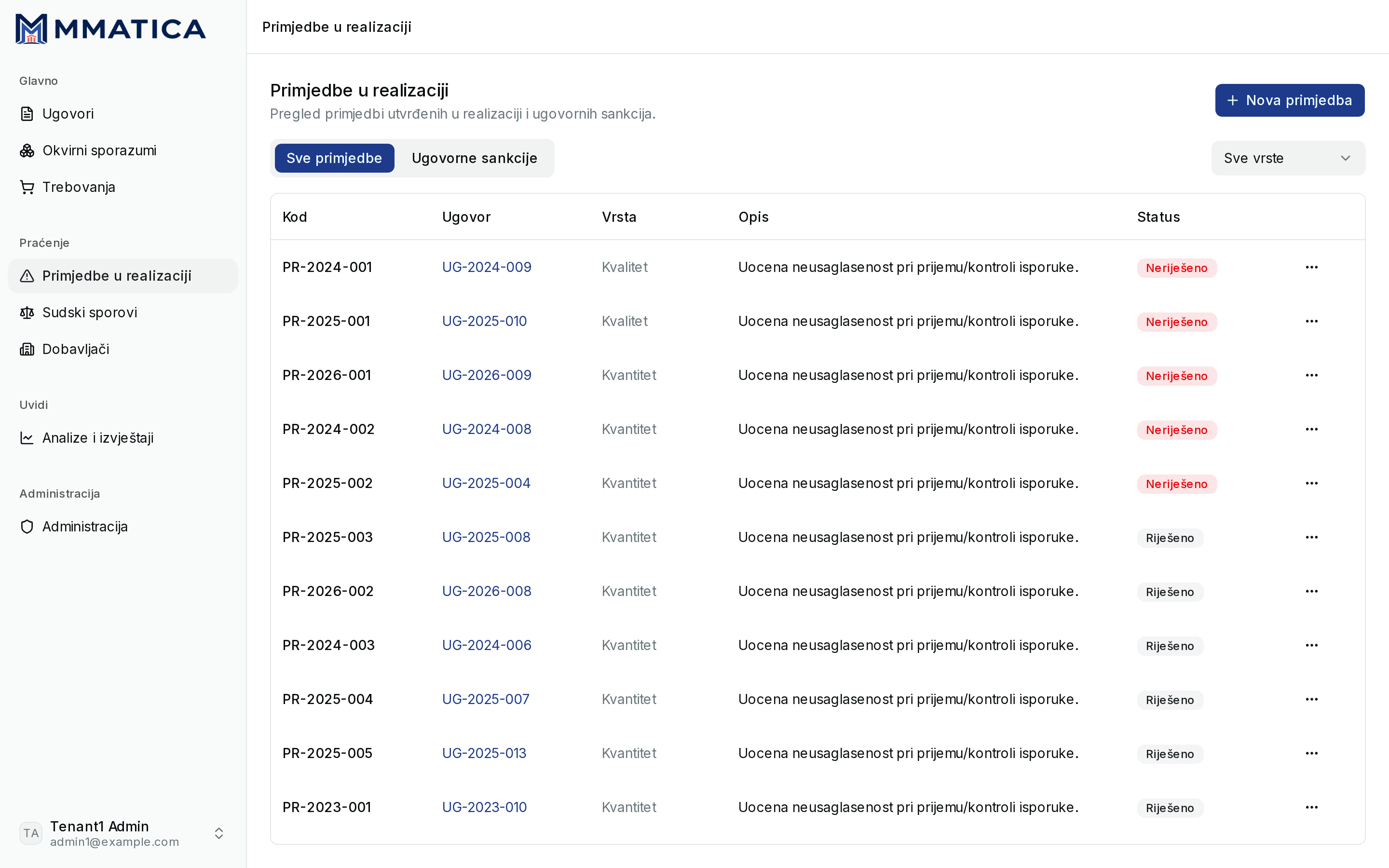Click the Dobavljači building icon

click(27, 350)
